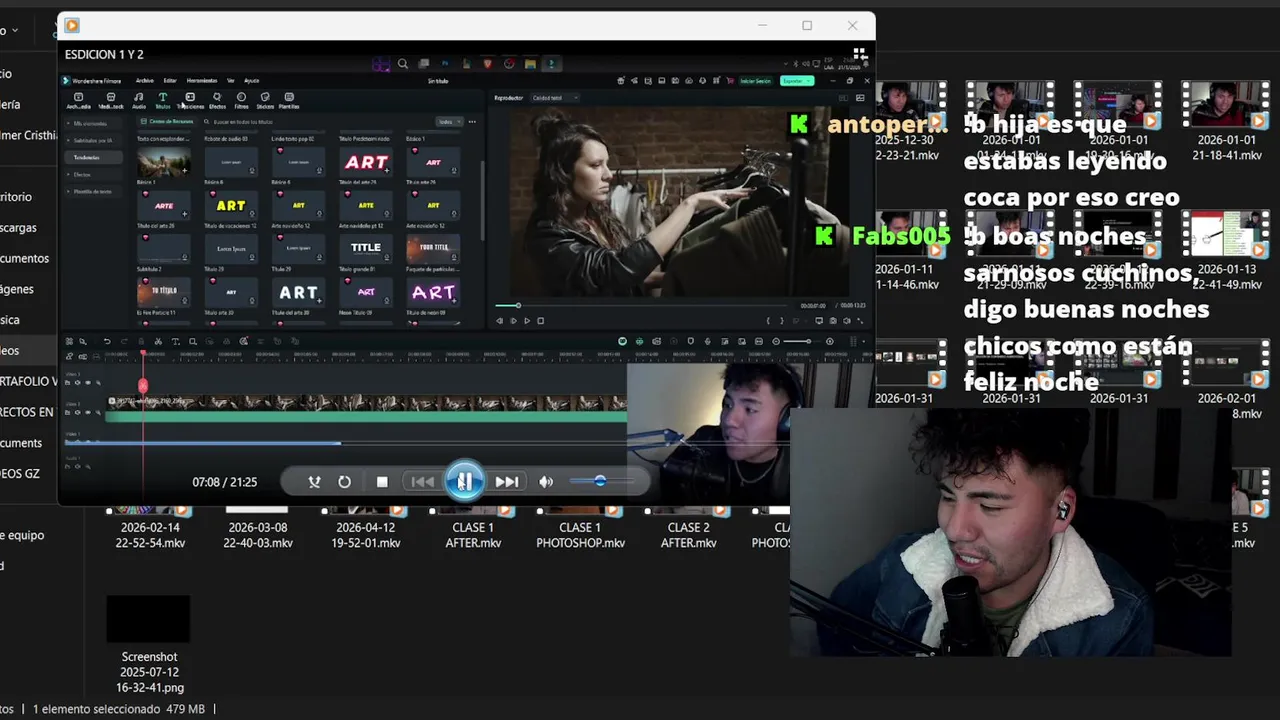Screen dimensions: 1280x720
Task: Select the crop tool in timeline toolbar
Action: pos(193,341)
